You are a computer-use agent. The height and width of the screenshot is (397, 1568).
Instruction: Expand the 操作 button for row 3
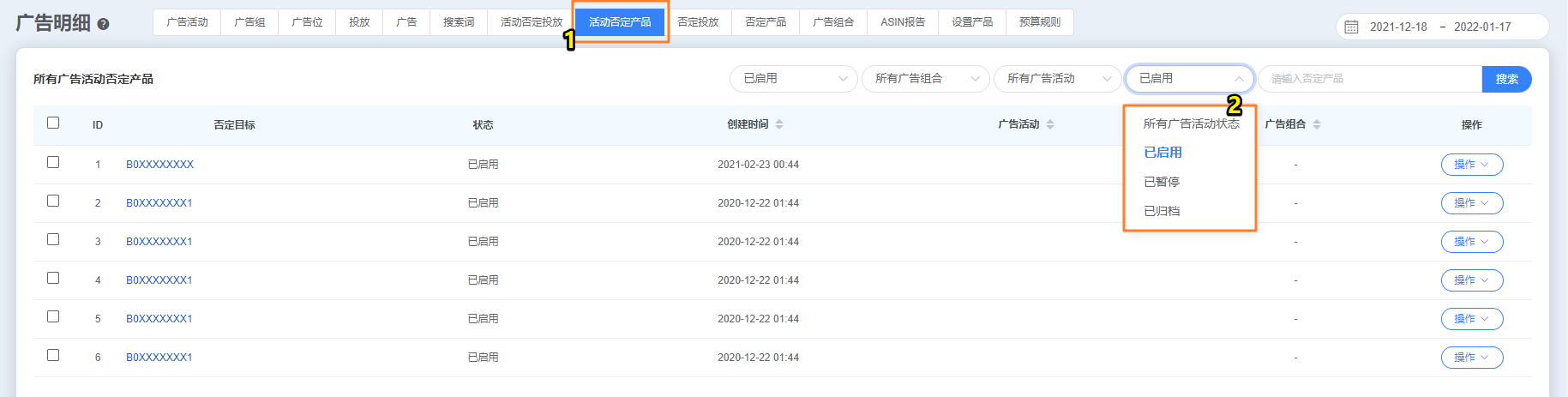1471,242
